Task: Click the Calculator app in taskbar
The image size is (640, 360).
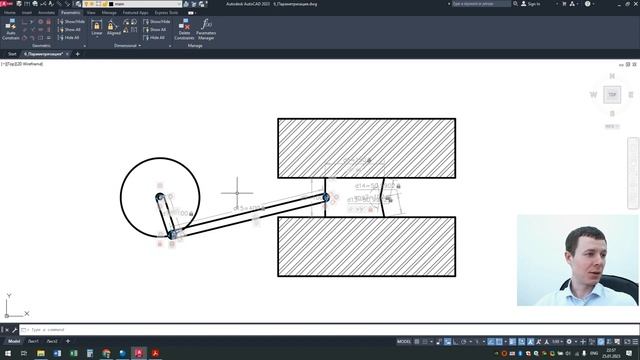Action: (x=90, y=353)
